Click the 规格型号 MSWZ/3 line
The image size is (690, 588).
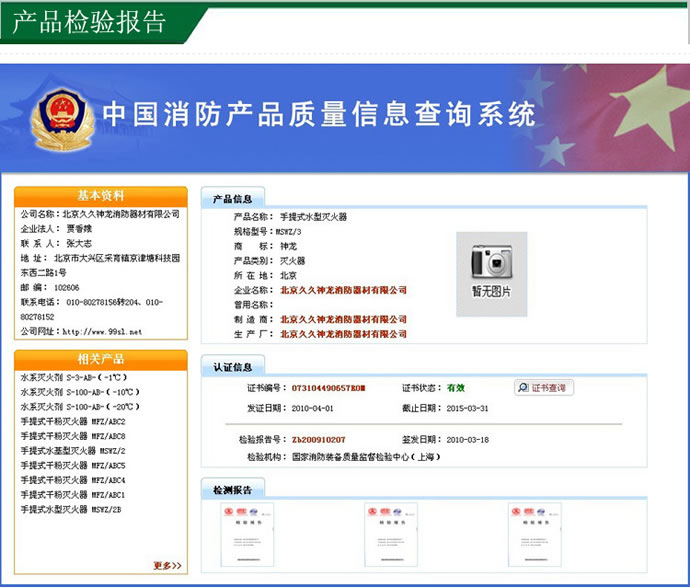268,232
